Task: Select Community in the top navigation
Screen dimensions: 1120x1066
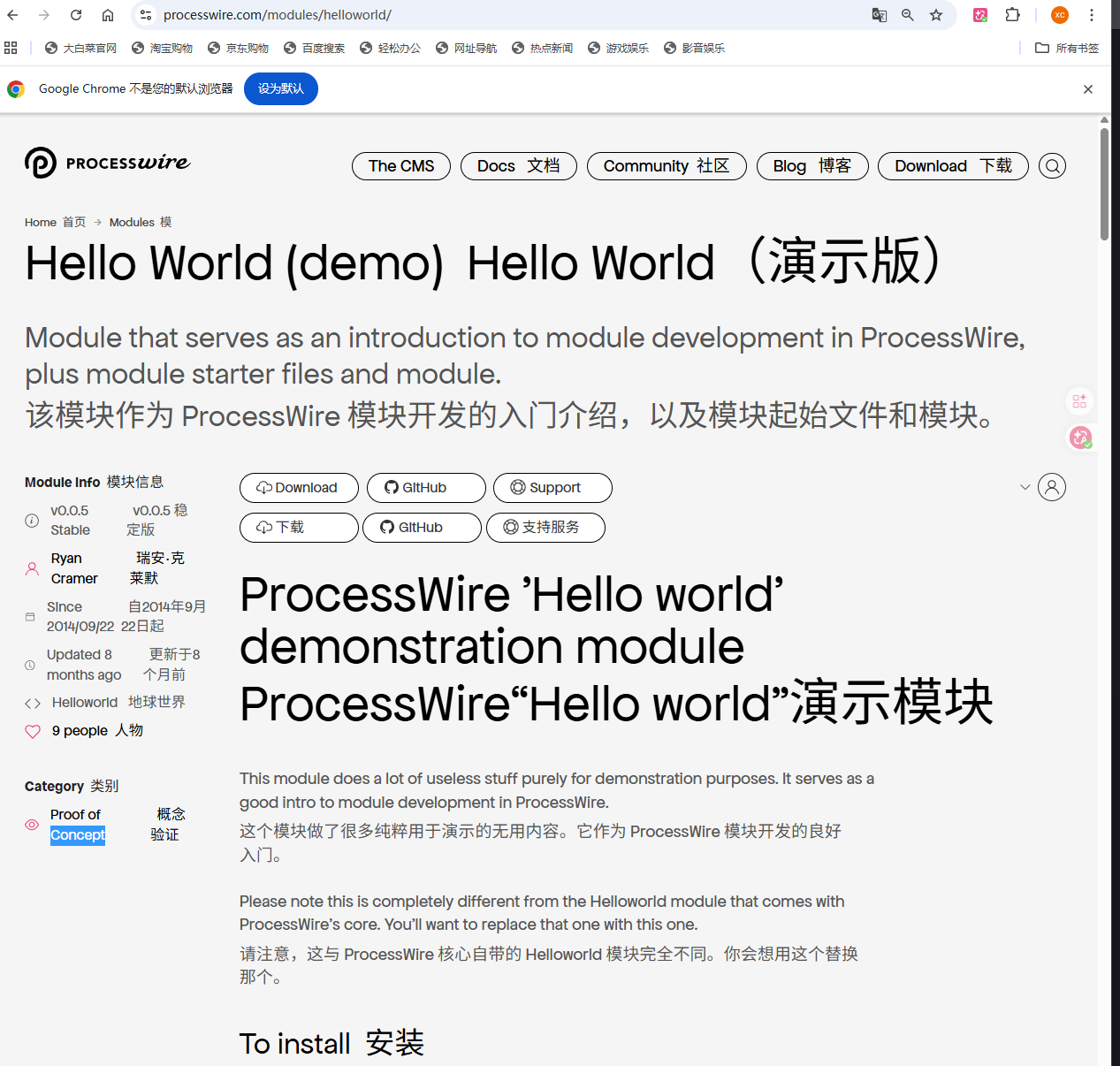Action: click(666, 166)
